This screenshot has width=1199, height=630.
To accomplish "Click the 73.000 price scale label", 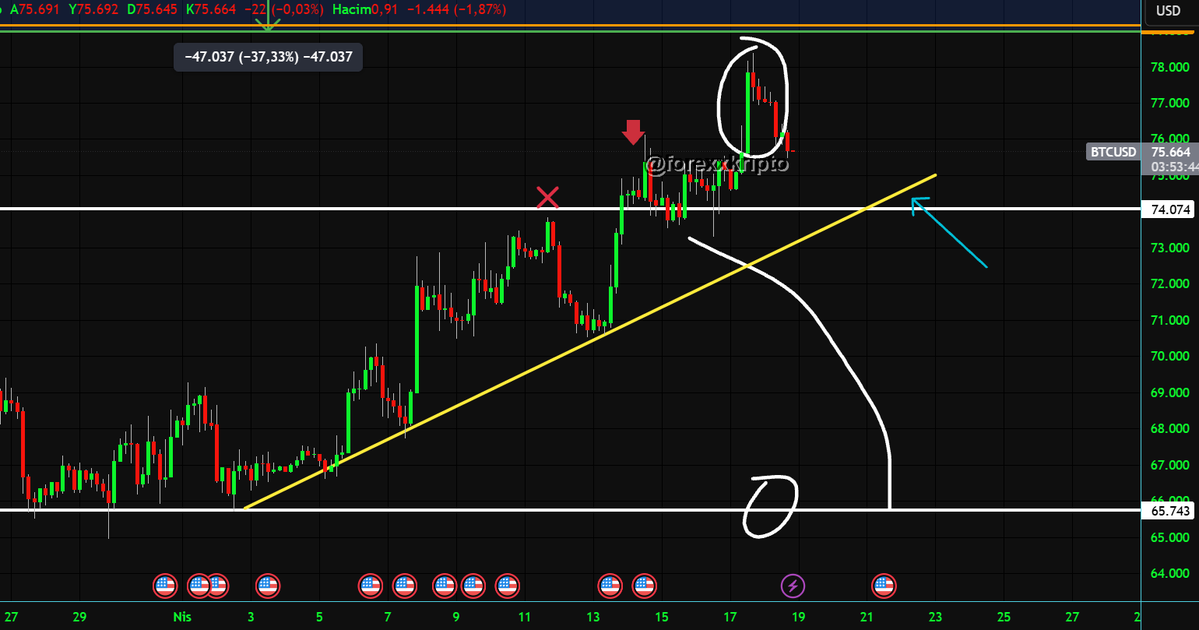I will [x=1170, y=248].
